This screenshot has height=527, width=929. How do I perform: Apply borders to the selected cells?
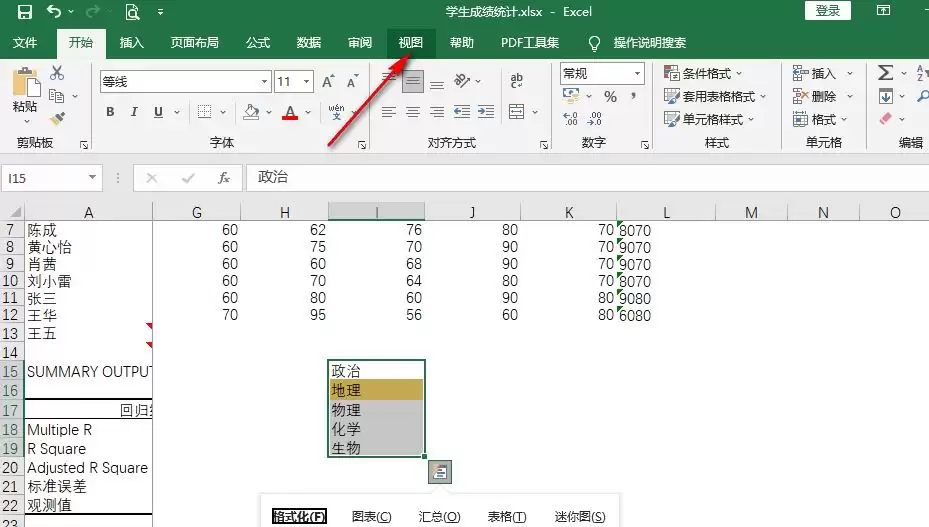click(204, 111)
